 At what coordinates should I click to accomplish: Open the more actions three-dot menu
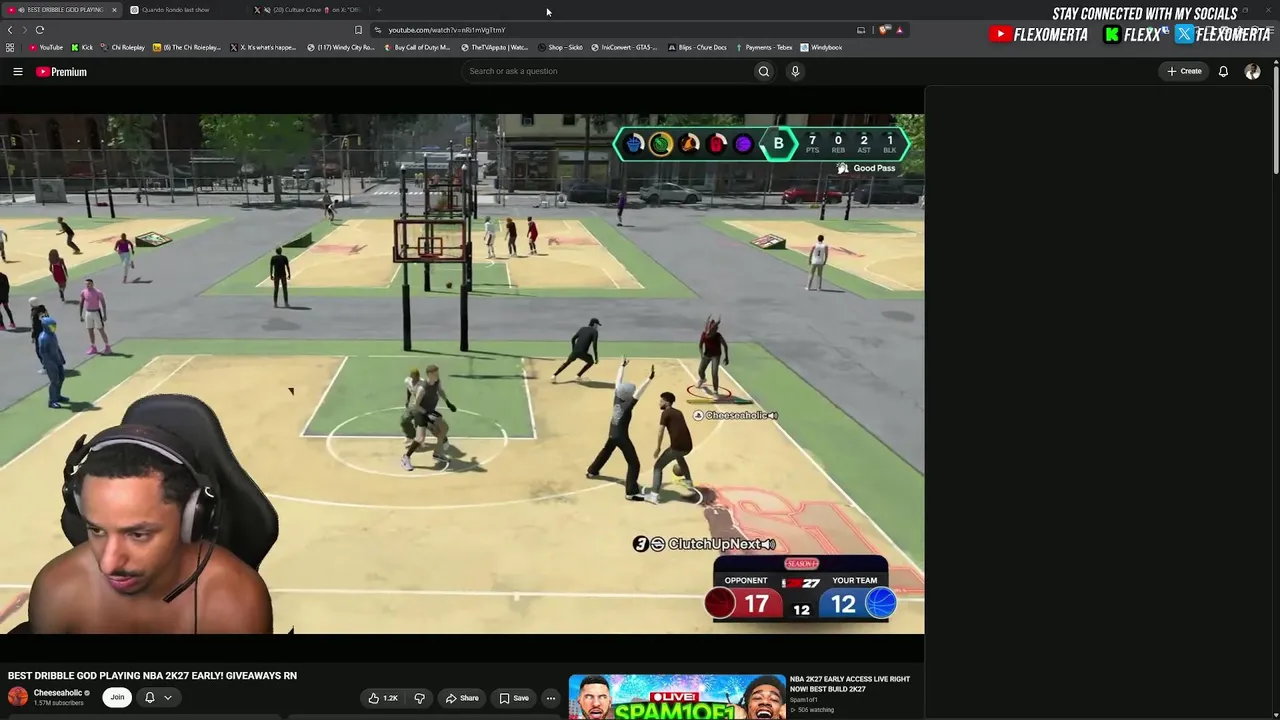point(550,698)
